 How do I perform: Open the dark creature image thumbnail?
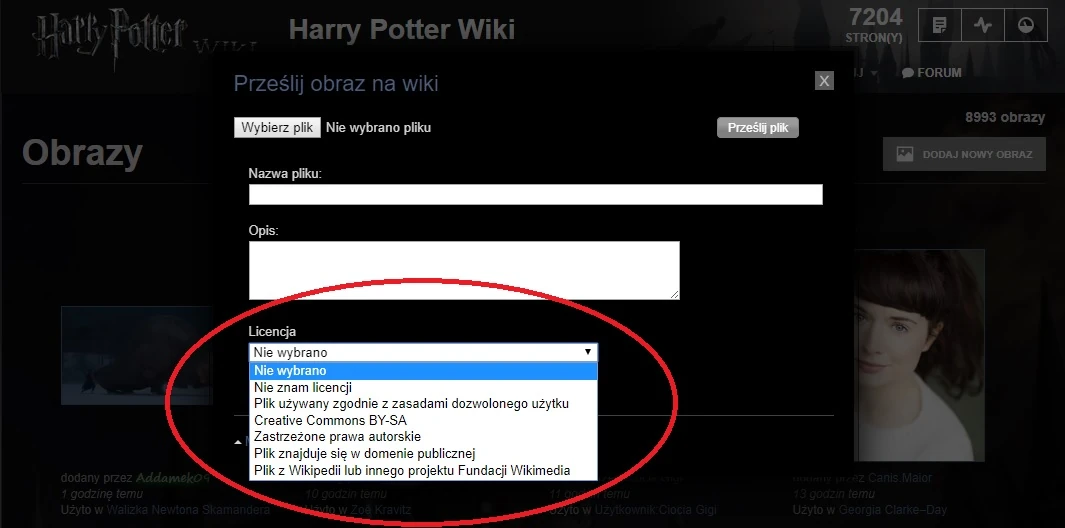pos(136,355)
